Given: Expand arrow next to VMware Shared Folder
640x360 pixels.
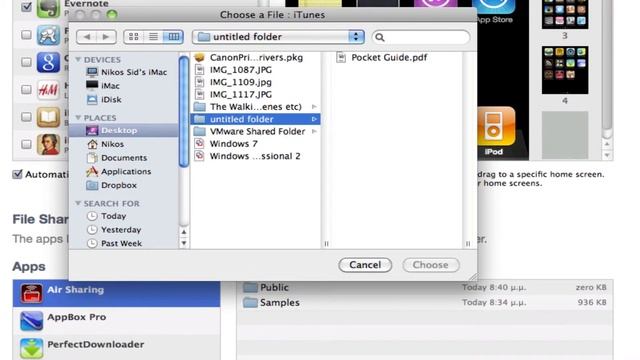Looking at the screenshot, I should [x=314, y=131].
